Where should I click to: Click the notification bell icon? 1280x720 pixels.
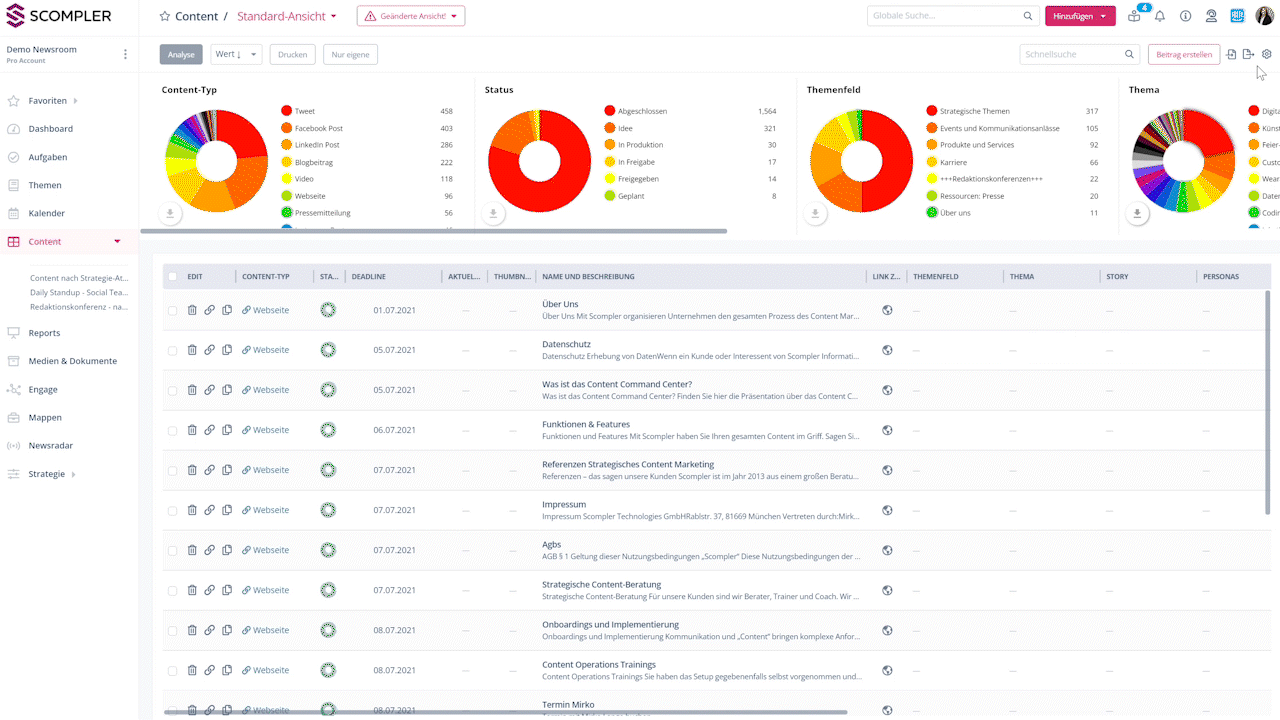pos(1160,16)
